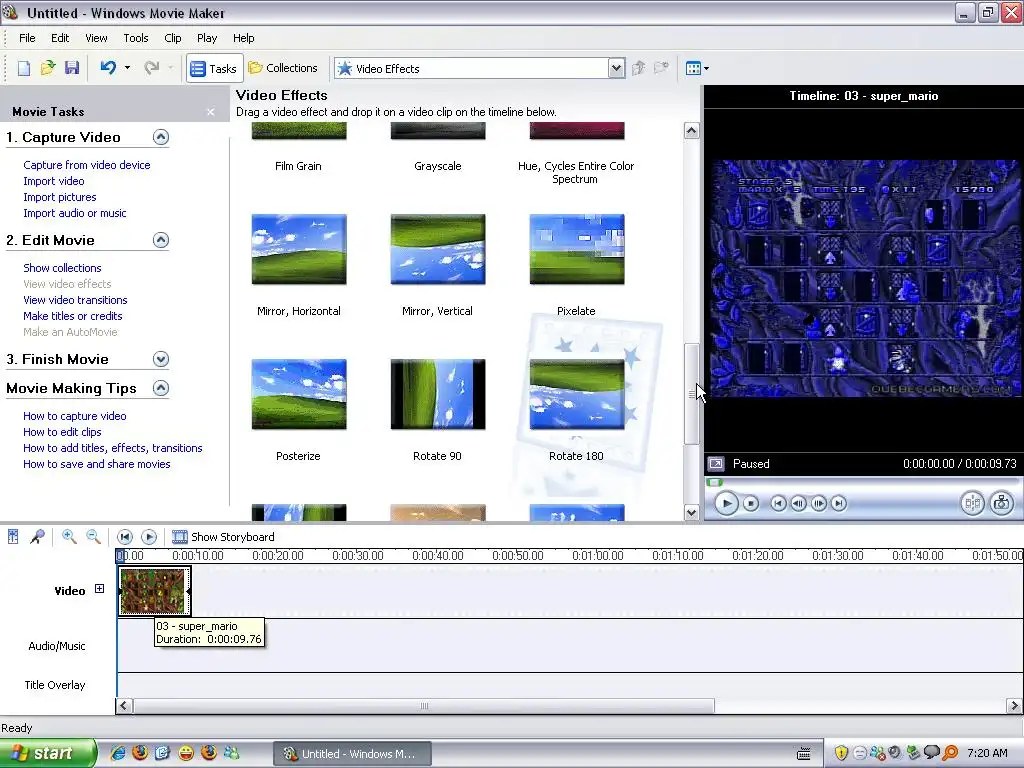Click the Show Storyboard button

click(x=223, y=537)
